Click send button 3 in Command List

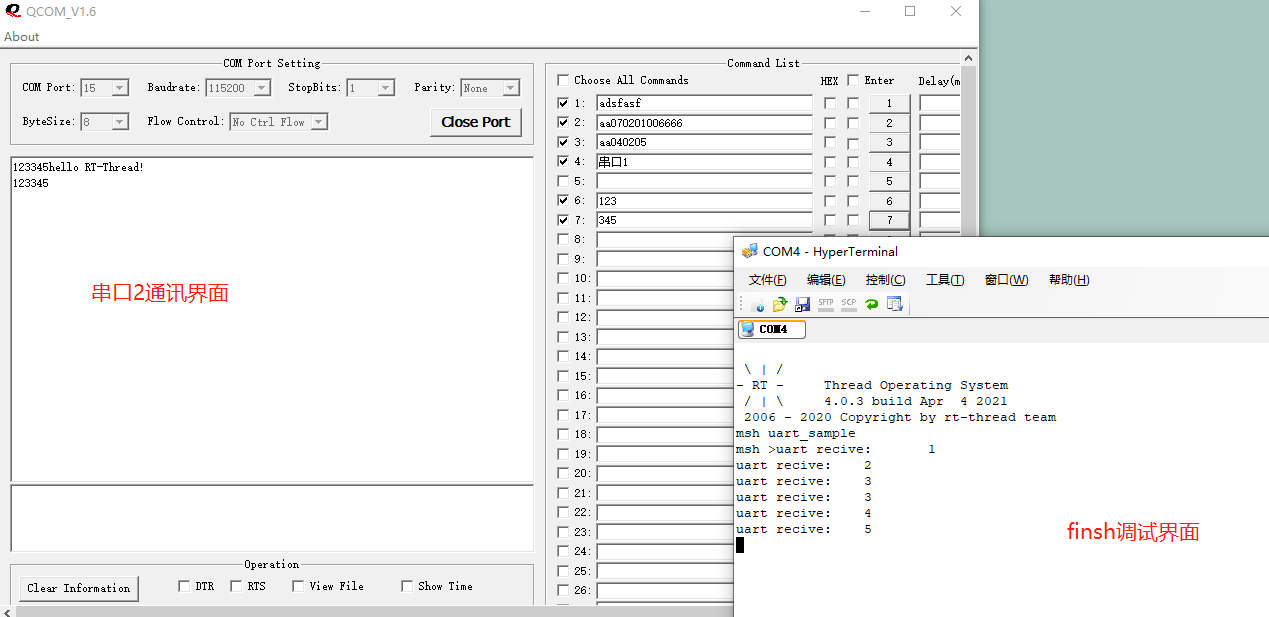click(889, 142)
